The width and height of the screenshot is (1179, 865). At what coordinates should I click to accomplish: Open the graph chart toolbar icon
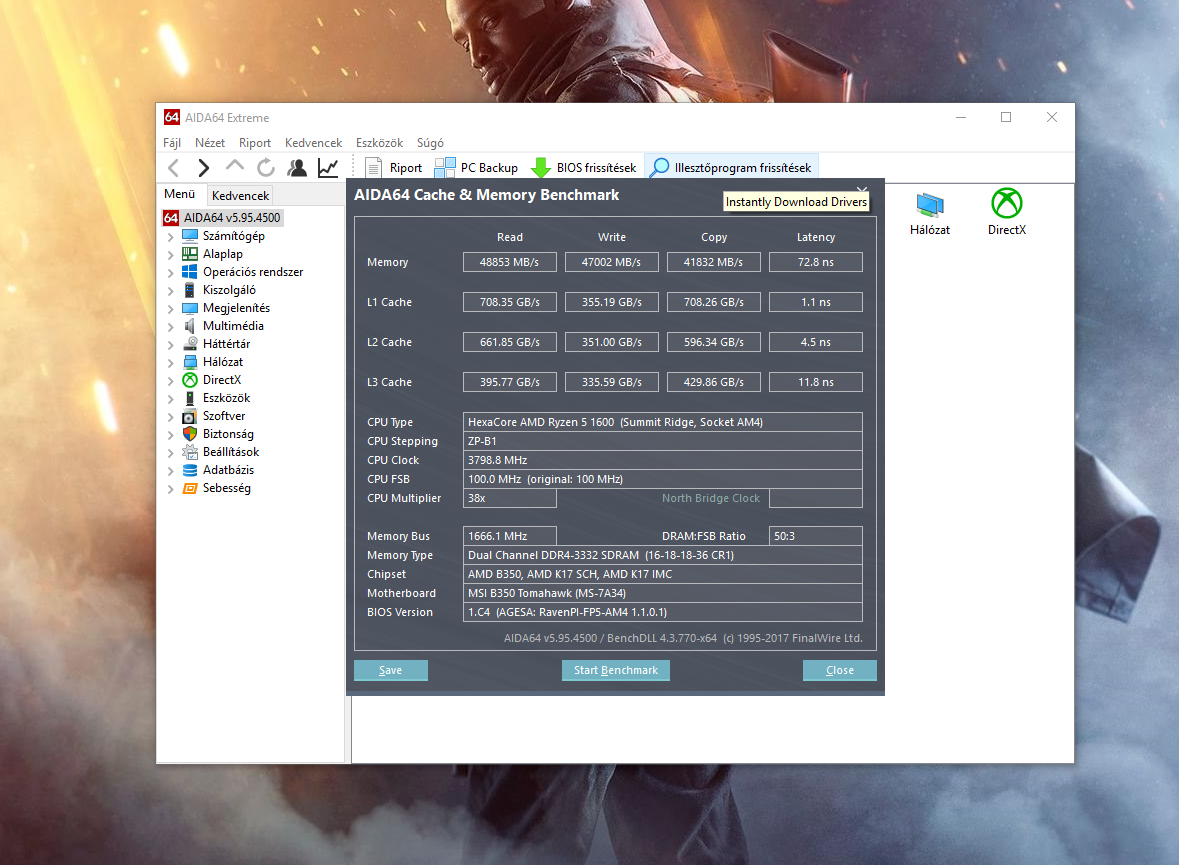click(x=328, y=168)
